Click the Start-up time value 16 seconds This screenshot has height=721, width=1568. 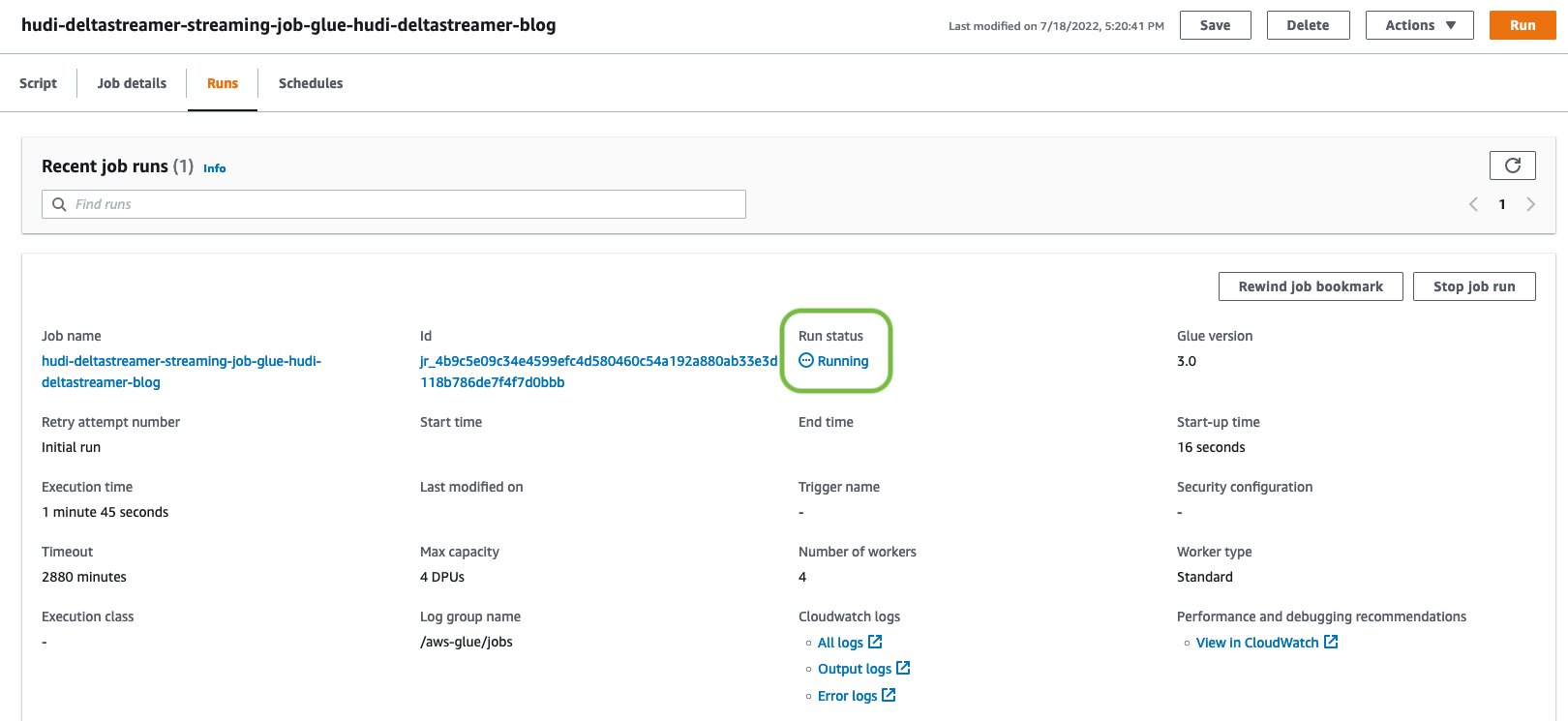point(1211,447)
